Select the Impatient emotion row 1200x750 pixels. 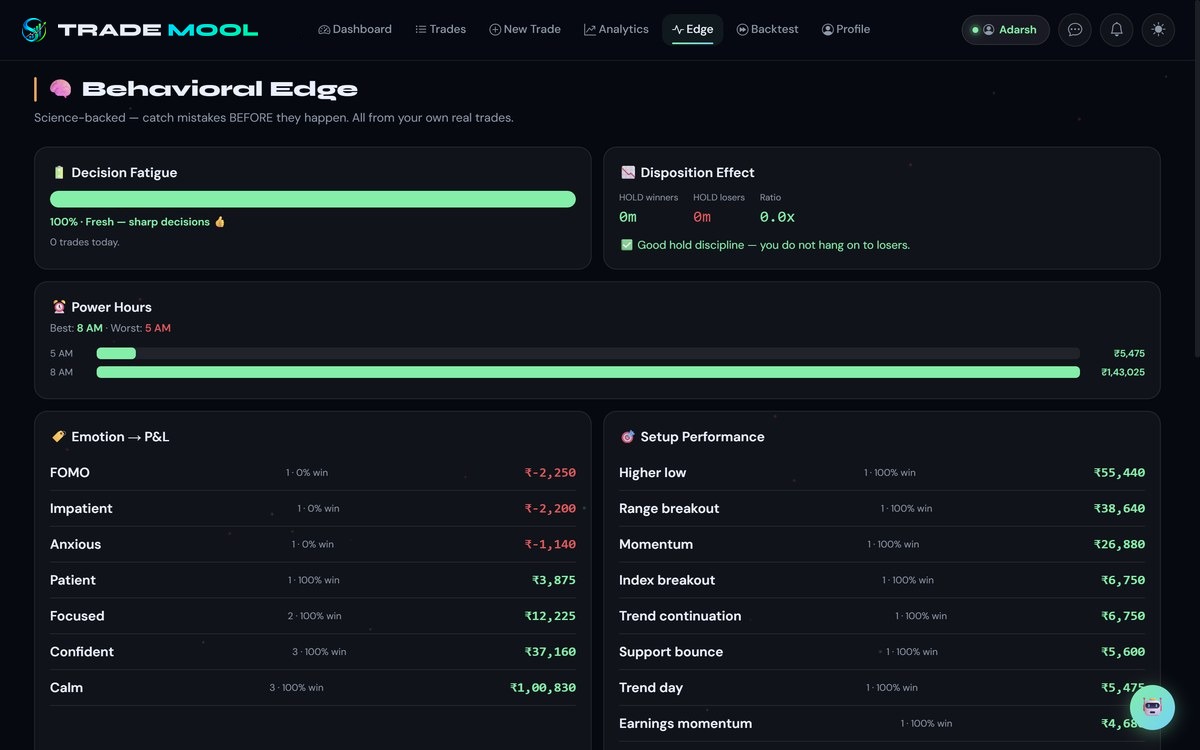(313, 509)
